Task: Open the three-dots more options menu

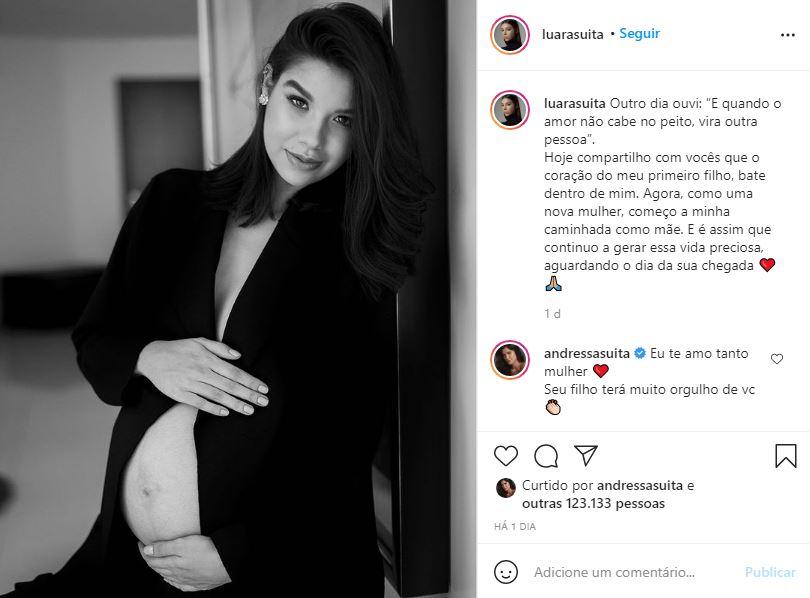Action: point(788,35)
